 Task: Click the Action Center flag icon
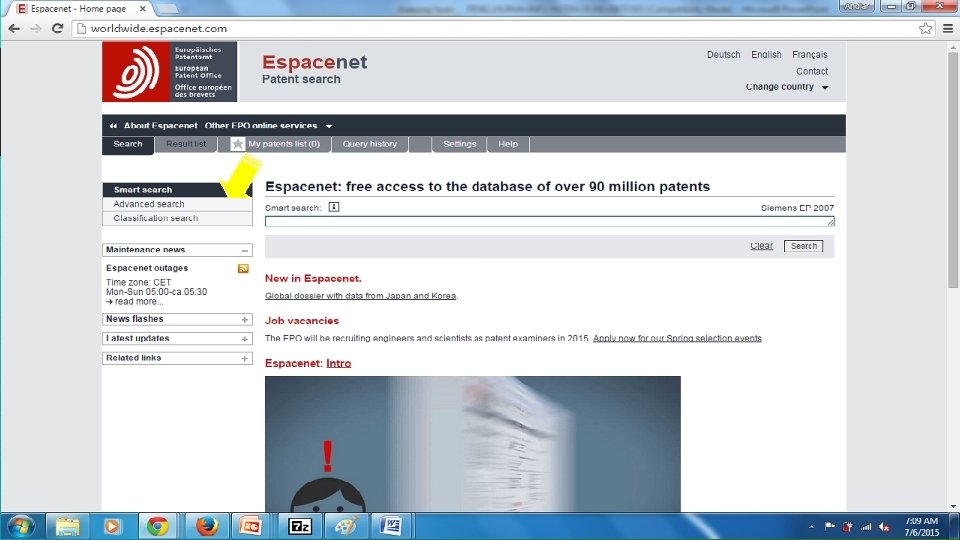click(x=830, y=527)
